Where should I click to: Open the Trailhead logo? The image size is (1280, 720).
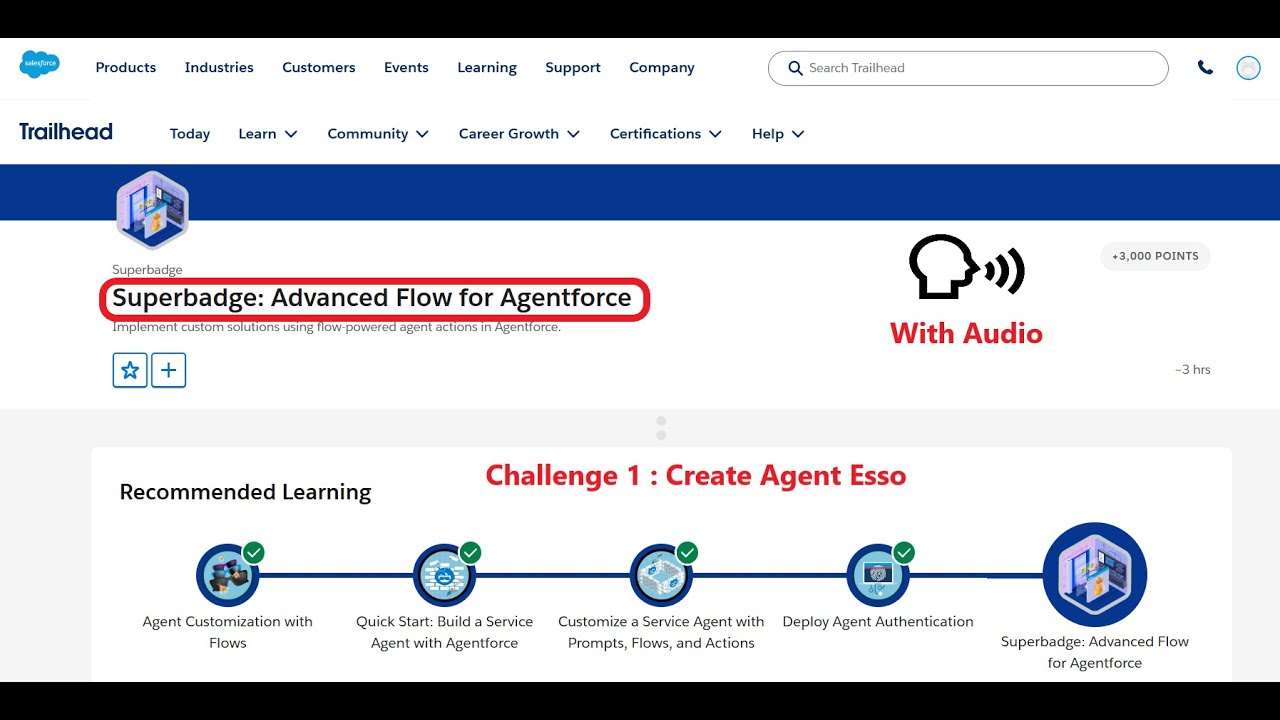(x=66, y=132)
